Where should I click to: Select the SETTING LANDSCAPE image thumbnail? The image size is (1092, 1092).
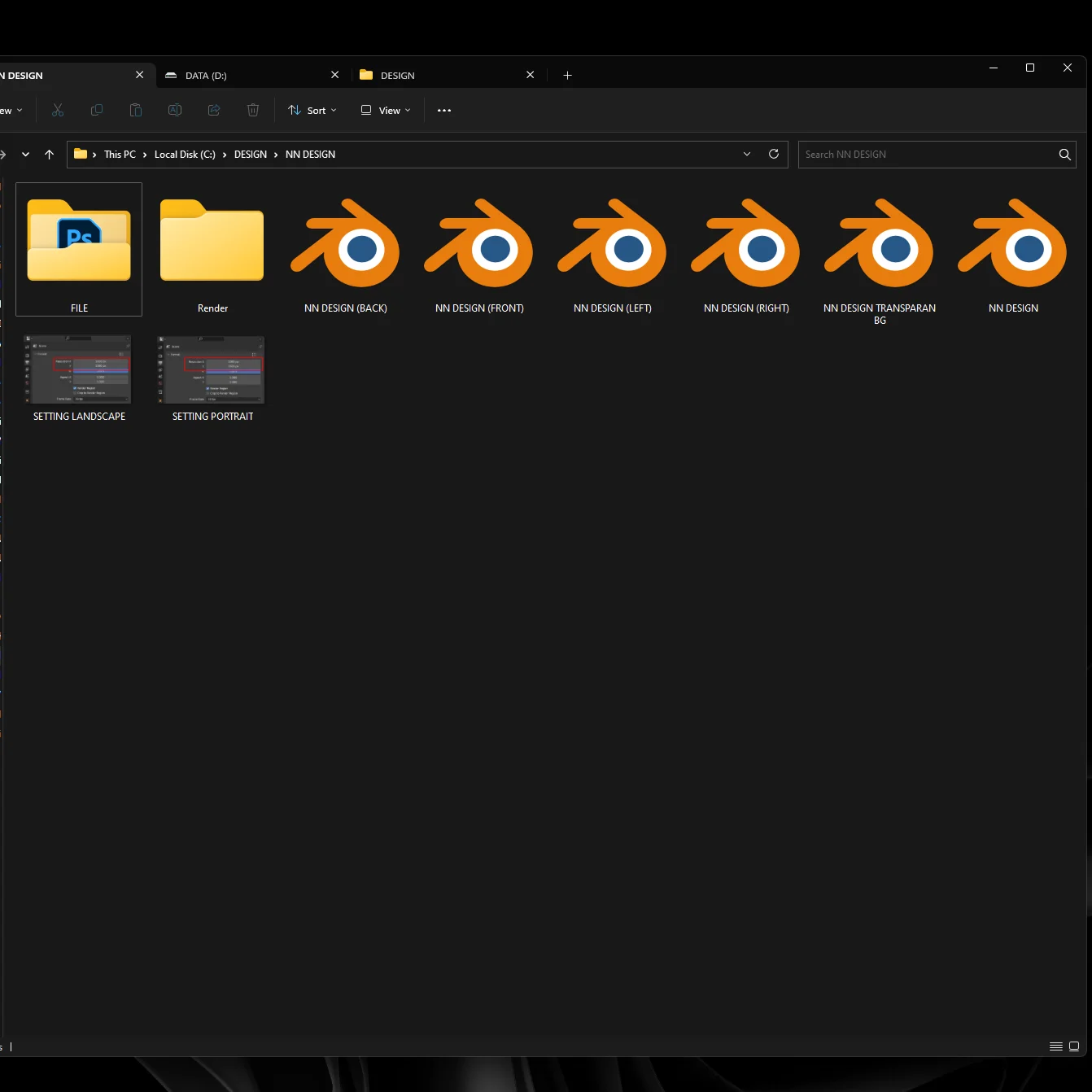78,369
